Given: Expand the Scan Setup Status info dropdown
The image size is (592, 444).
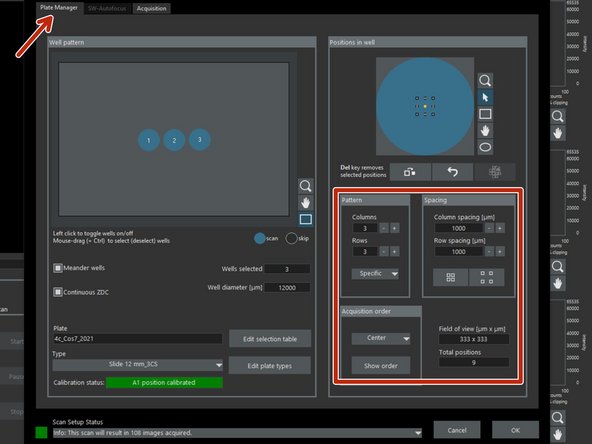Looking at the screenshot, I should [x=418, y=433].
